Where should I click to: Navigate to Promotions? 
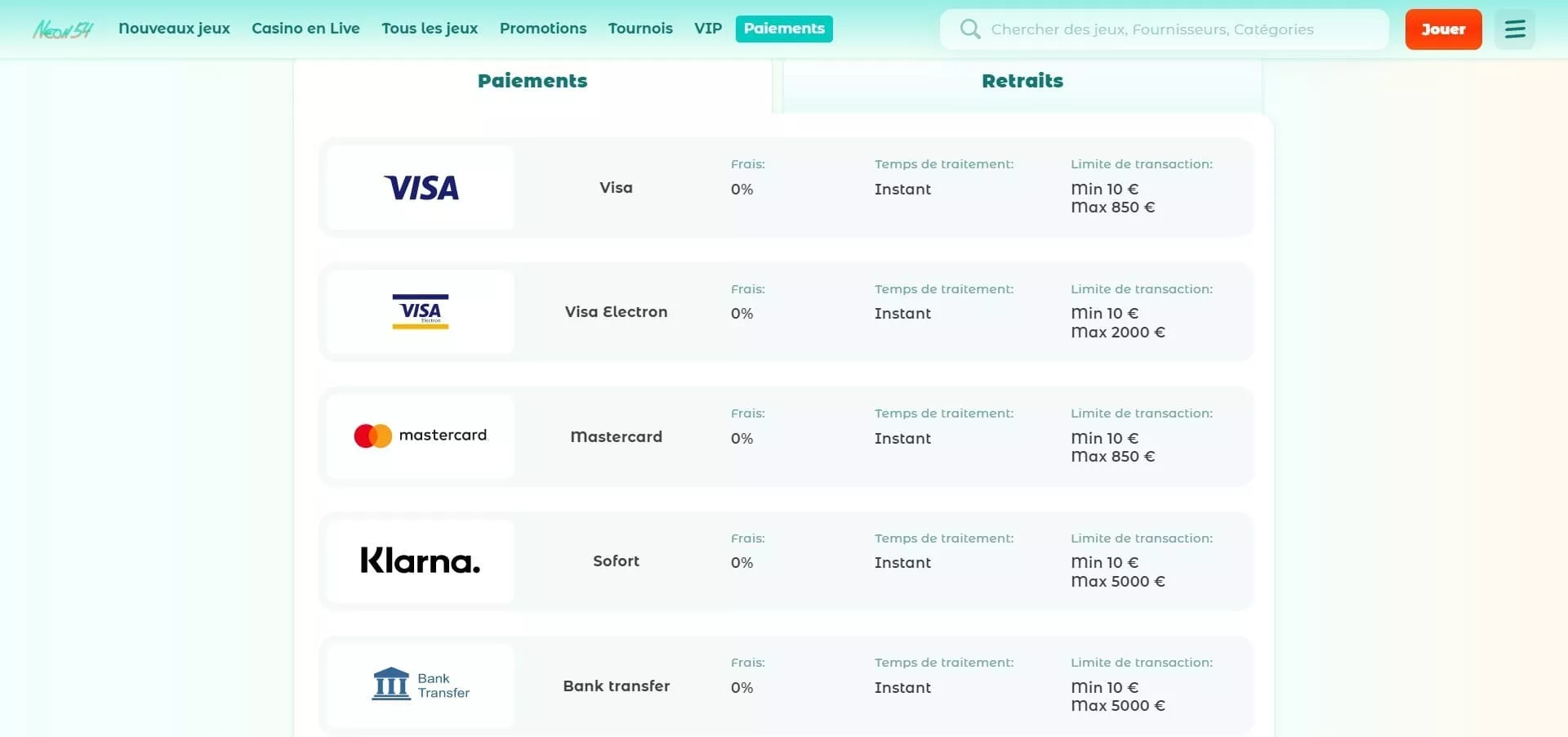(543, 29)
